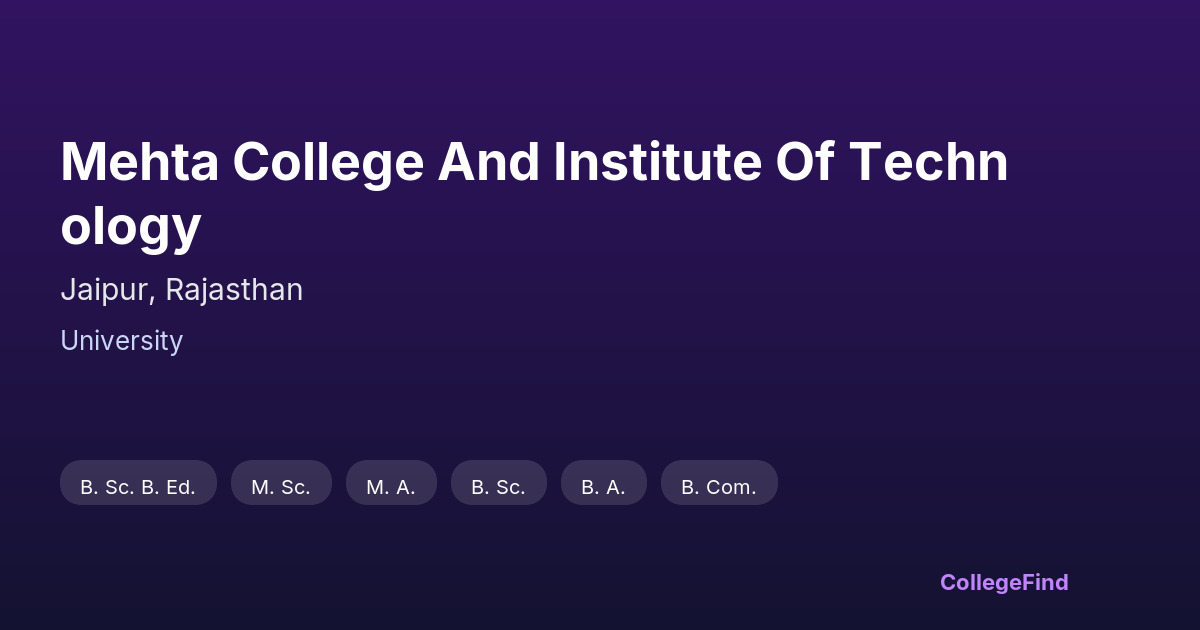This screenshot has height=630, width=1200.
Task: Click the word 'And' in the heading
Action: [x=488, y=163]
